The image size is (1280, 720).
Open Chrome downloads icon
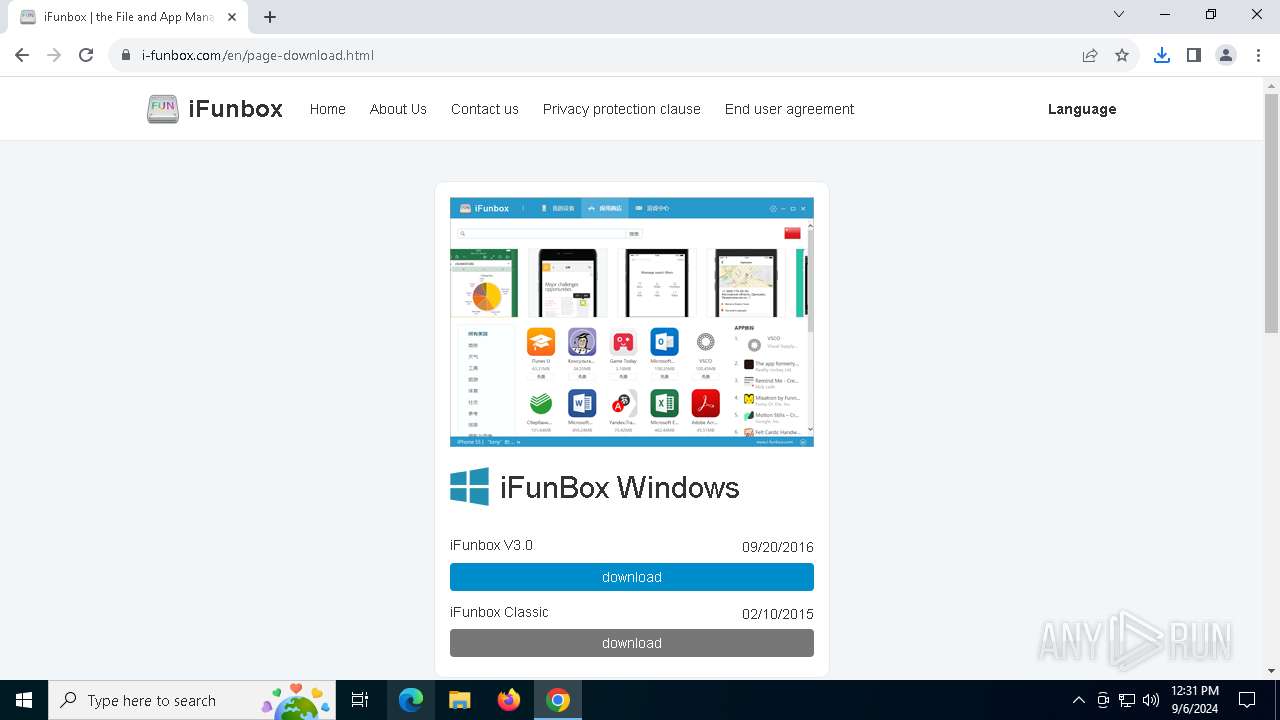click(x=1161, y=55)
